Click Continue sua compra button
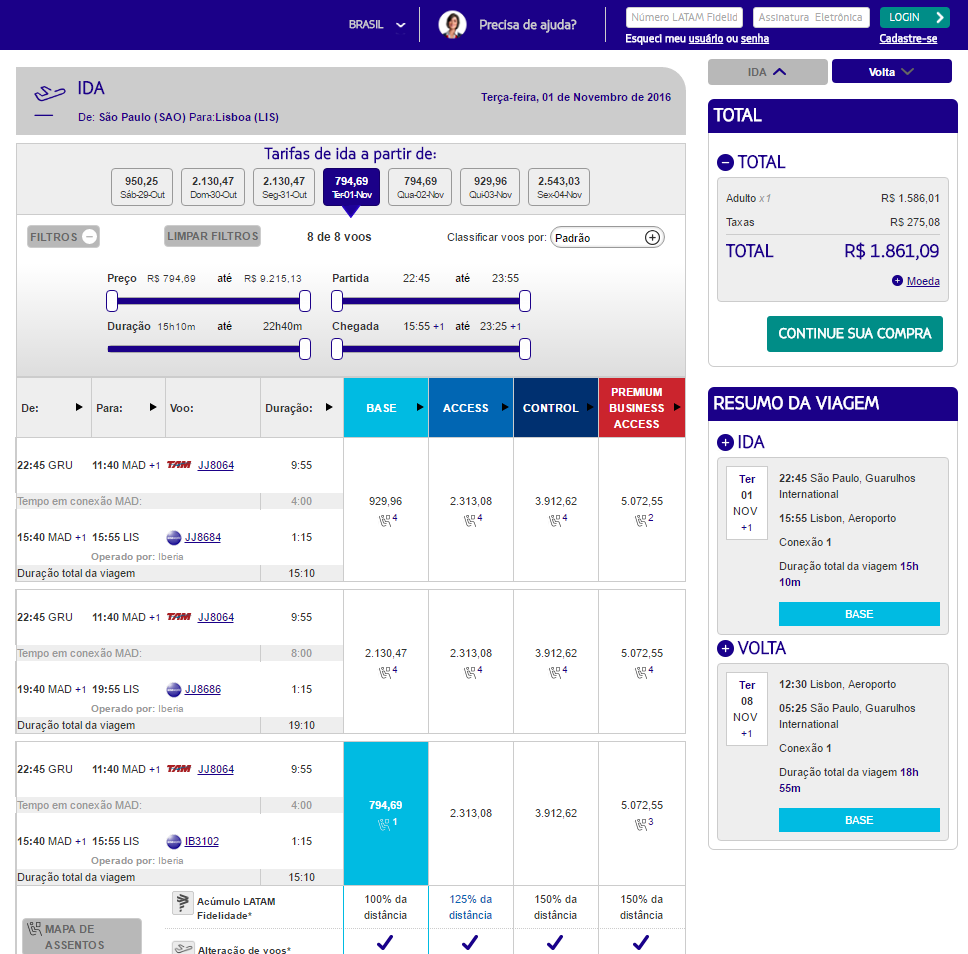 (x=854, y=334)
